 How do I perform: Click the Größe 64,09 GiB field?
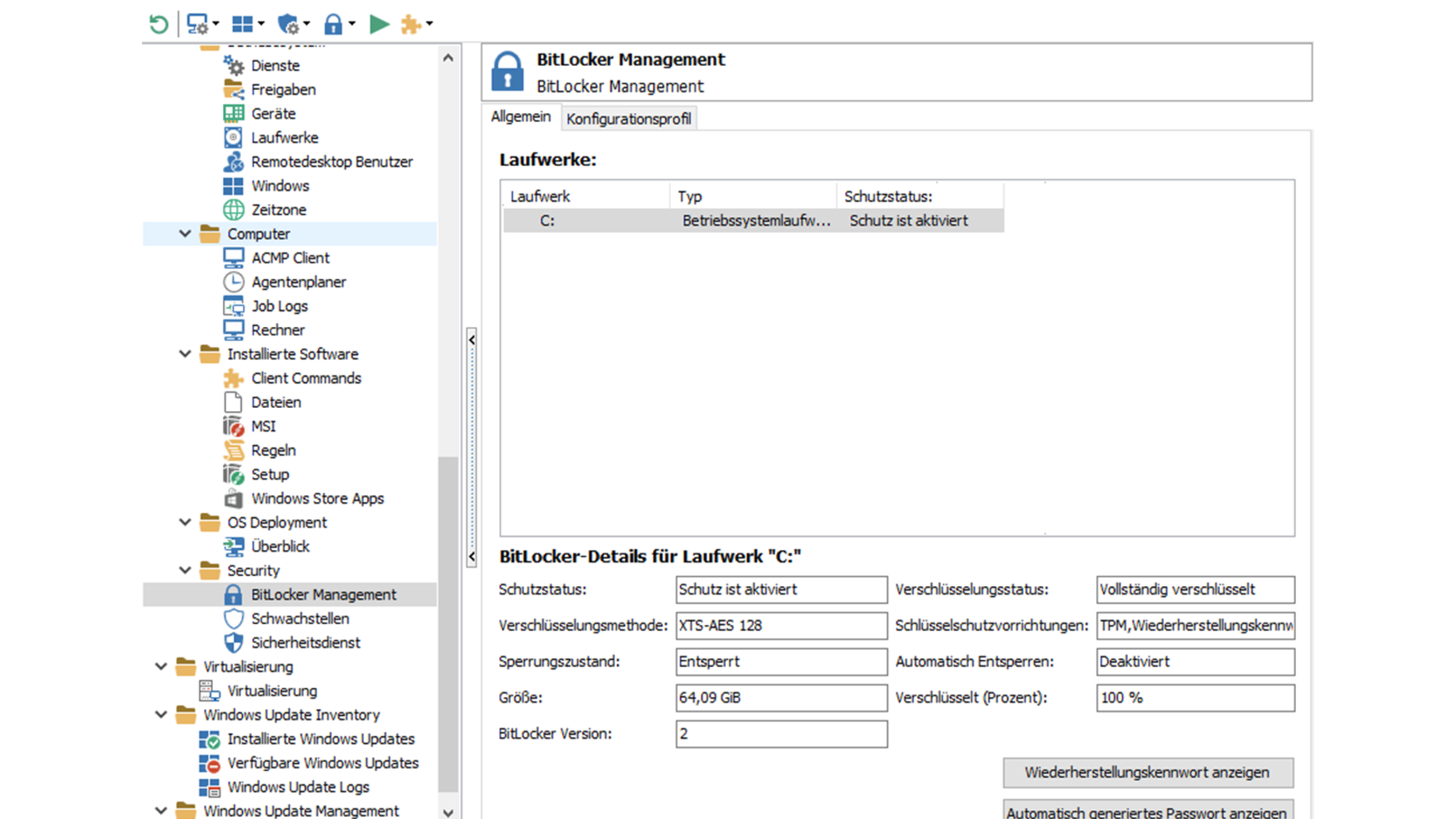pyautogui.click(x=782, y=698)
